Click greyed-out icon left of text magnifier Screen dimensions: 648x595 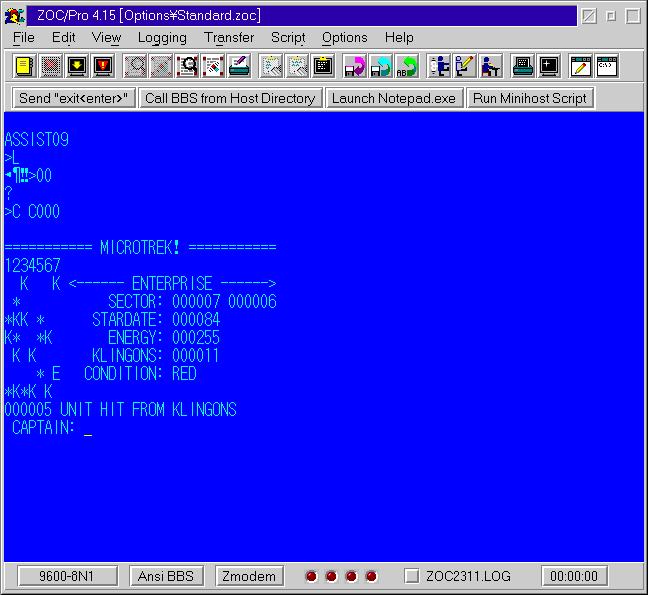[161, 66]
